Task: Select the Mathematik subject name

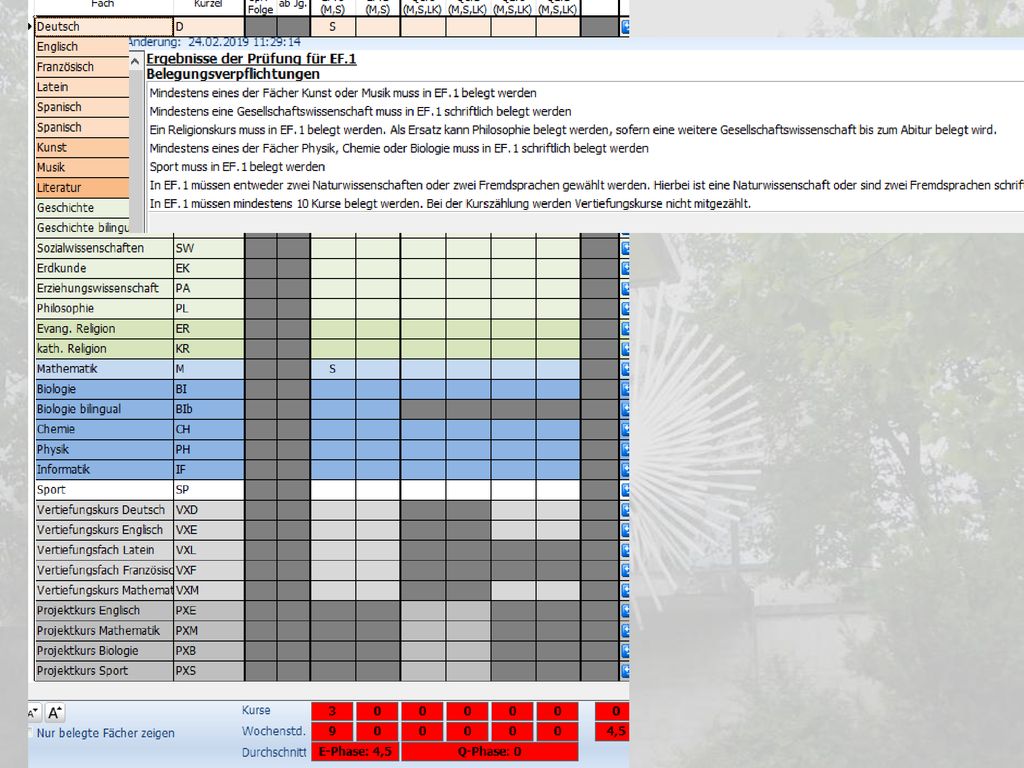Action: (x=104, y=369)
